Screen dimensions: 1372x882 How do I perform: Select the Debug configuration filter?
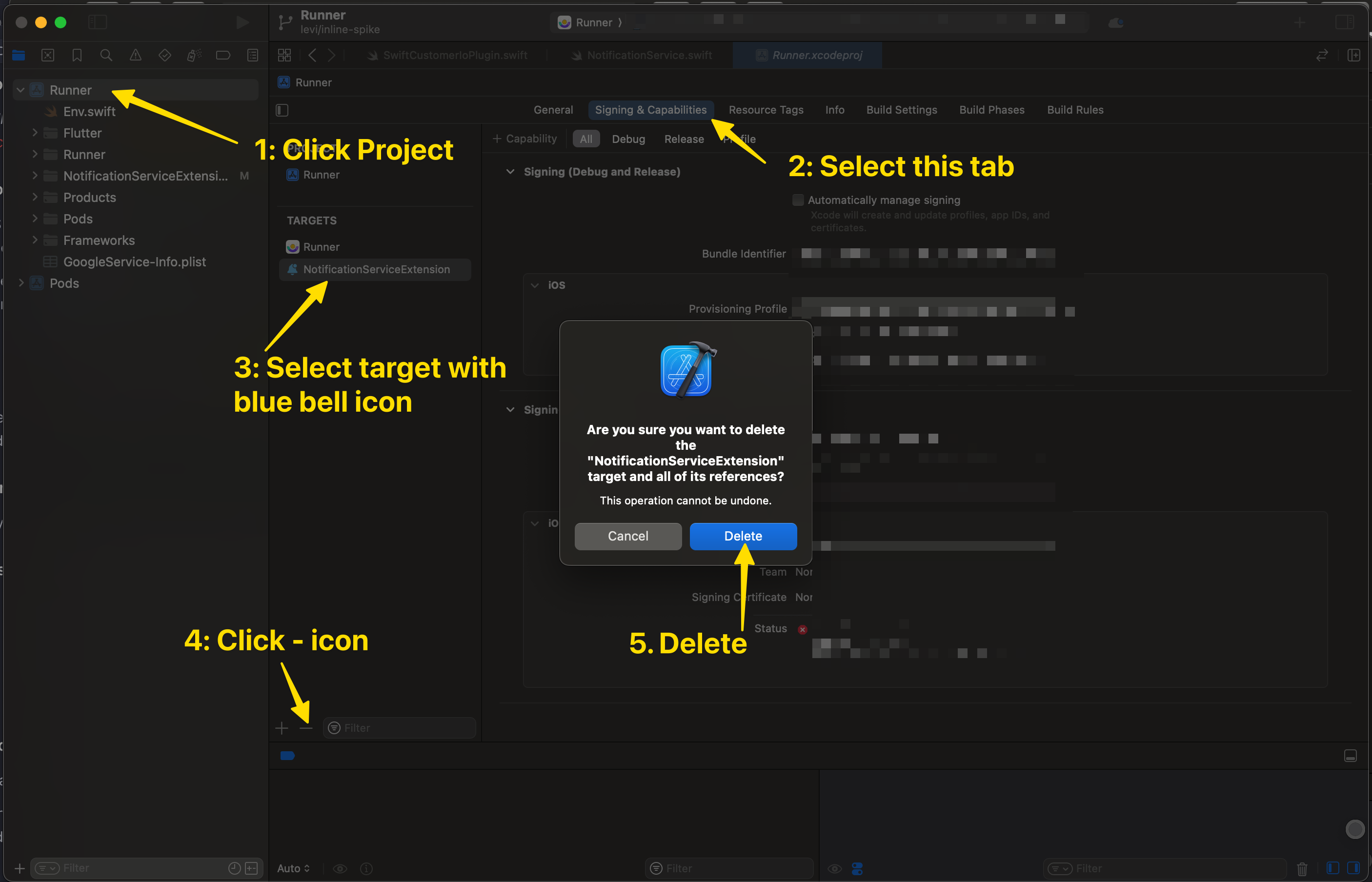pos(628,139)
